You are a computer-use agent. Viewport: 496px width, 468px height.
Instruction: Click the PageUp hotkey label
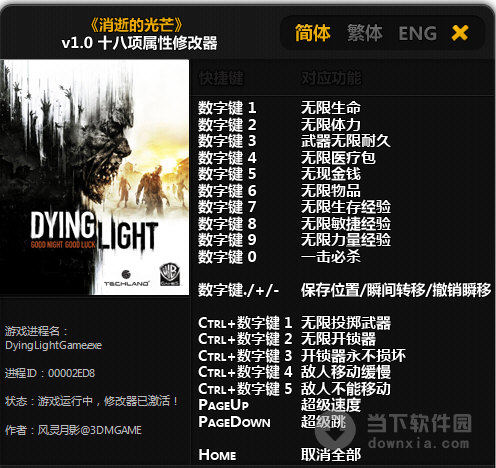pyautogui.click(x=223, y=405)
